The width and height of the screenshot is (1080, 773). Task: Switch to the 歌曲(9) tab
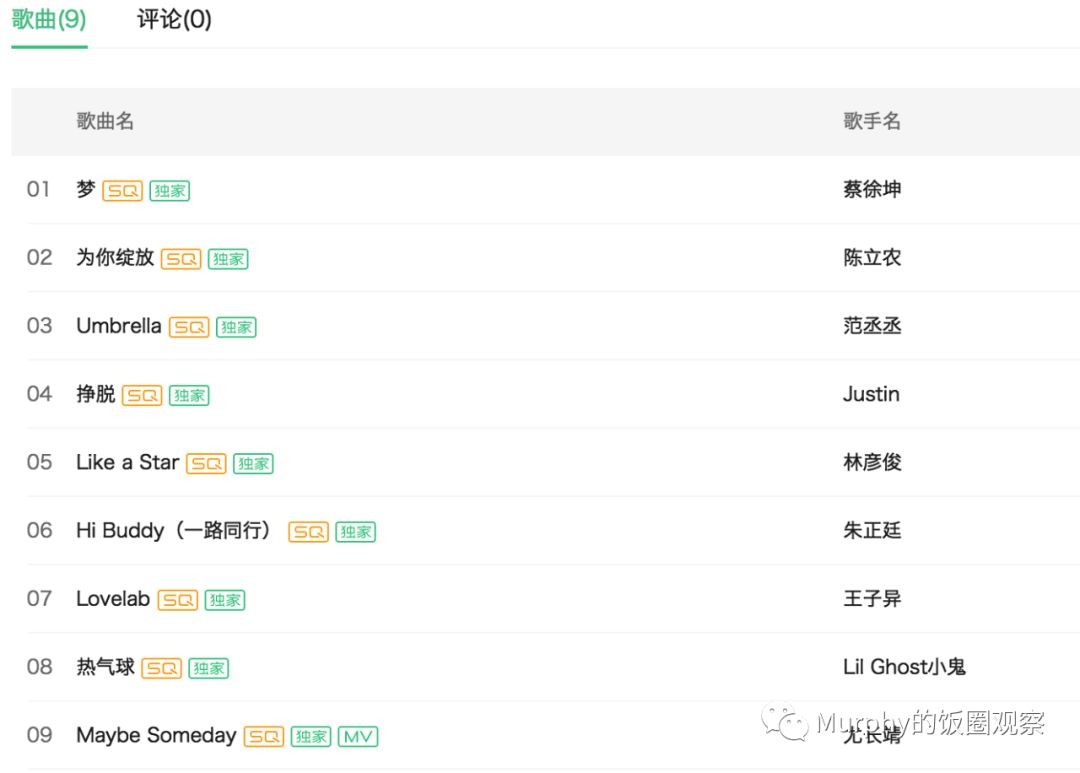click(x=49, y=20)
